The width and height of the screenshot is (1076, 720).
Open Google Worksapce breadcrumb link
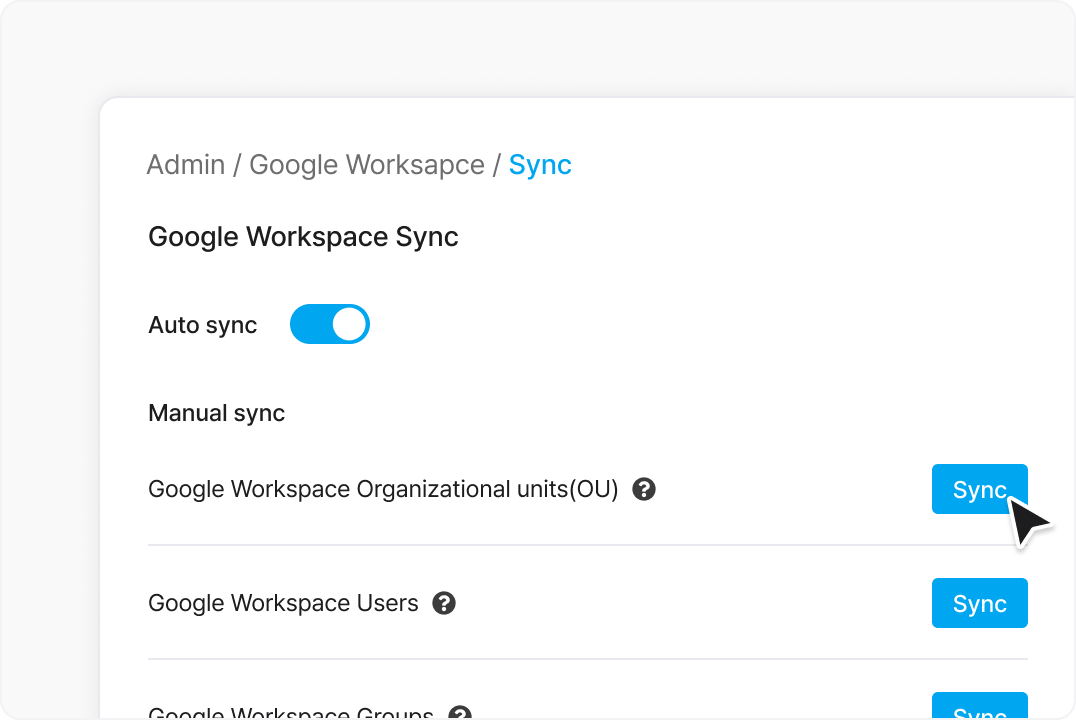point(366,165)
